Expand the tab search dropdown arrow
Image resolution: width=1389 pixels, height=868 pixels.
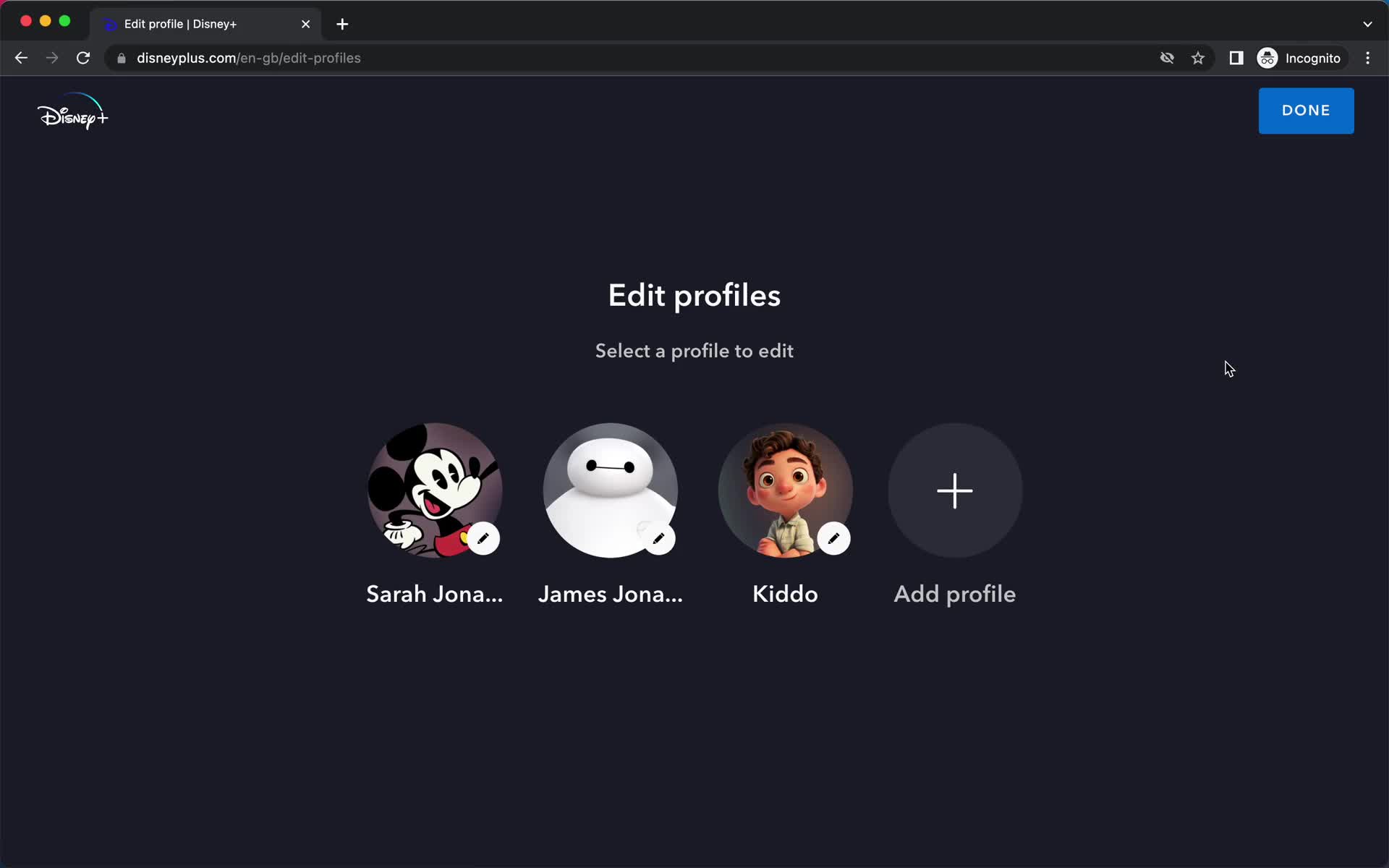tap(1367, 24)
